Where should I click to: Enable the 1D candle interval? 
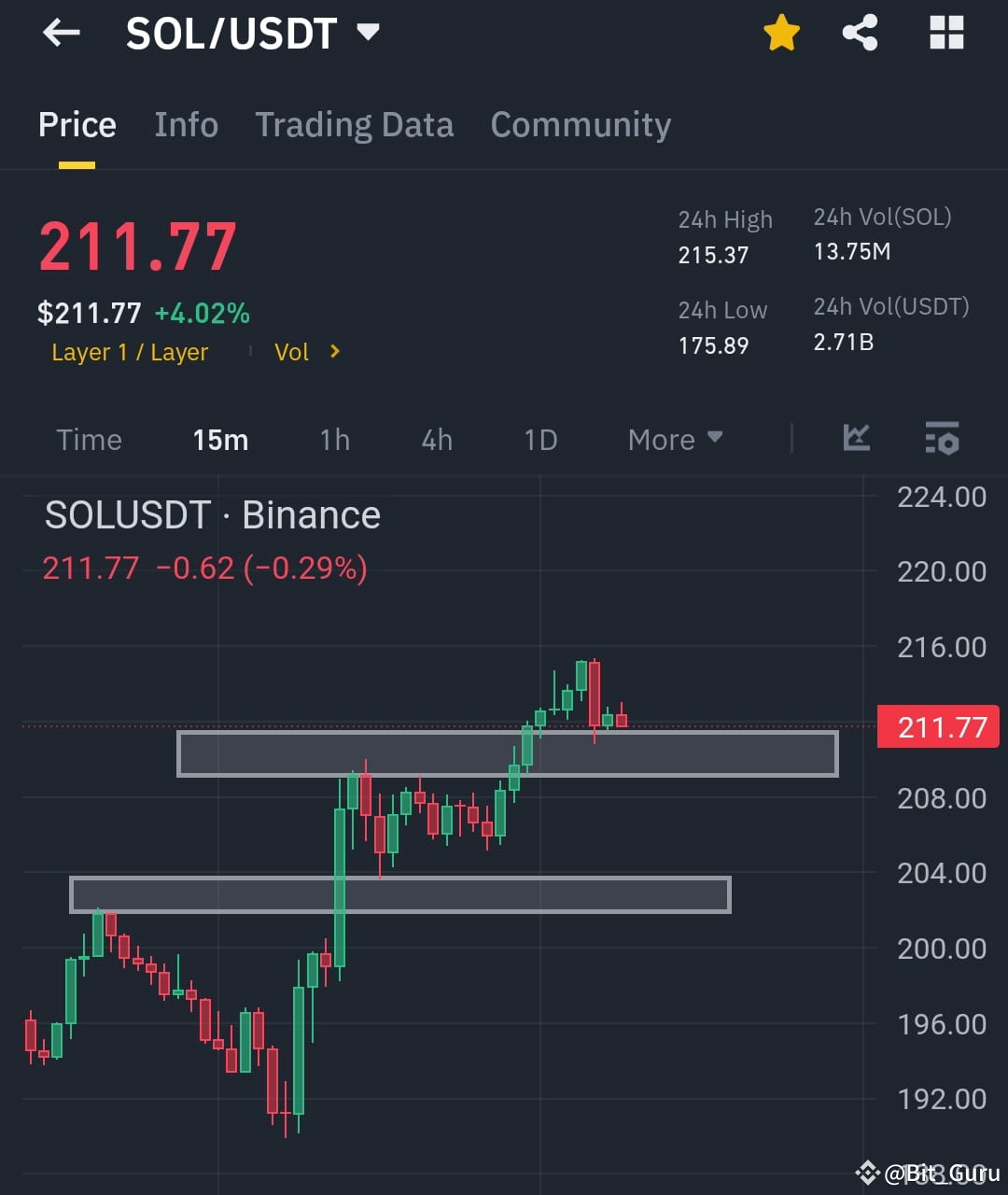(539, 439)
